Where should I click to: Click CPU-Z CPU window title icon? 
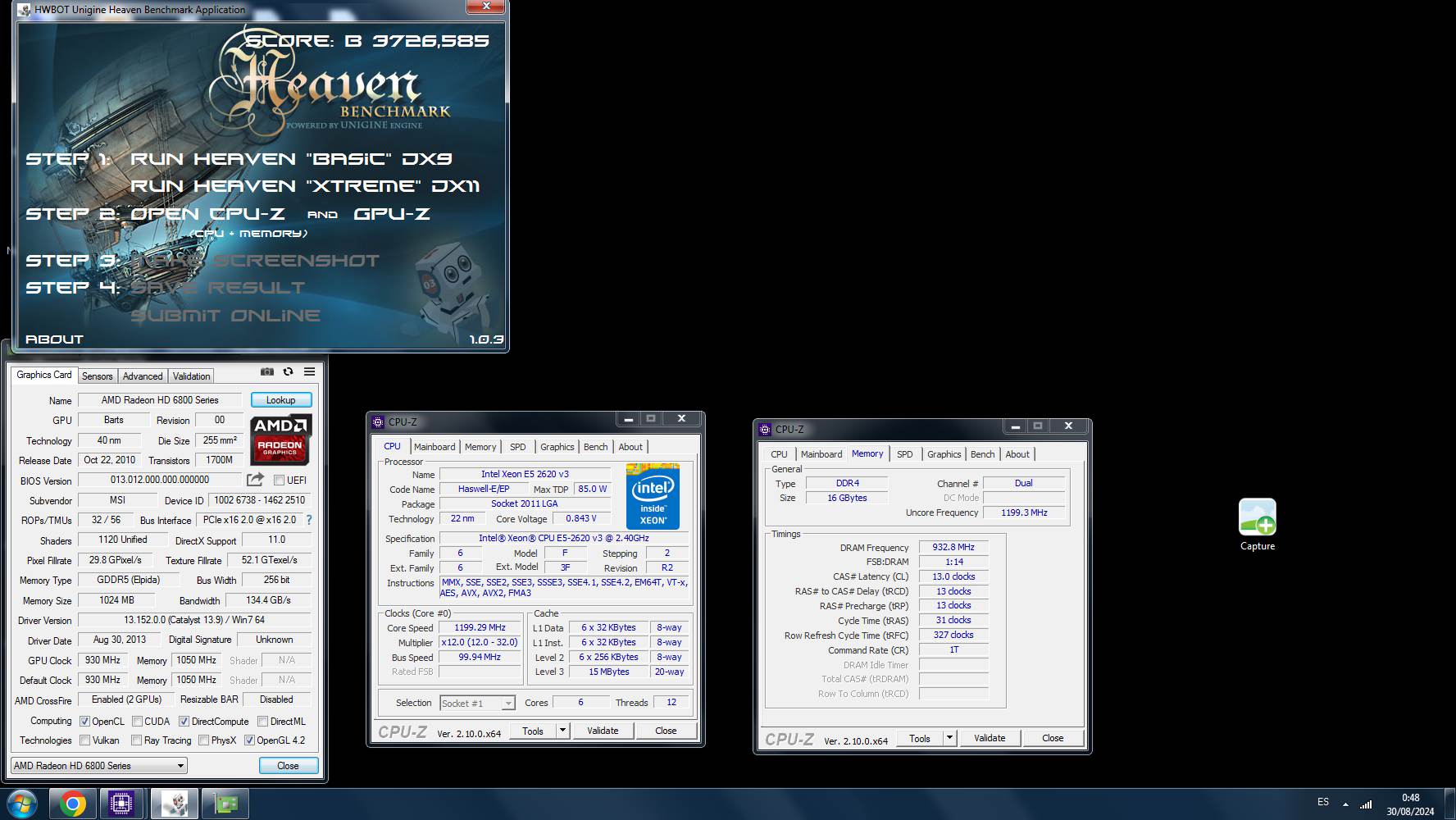click(378, 421)
